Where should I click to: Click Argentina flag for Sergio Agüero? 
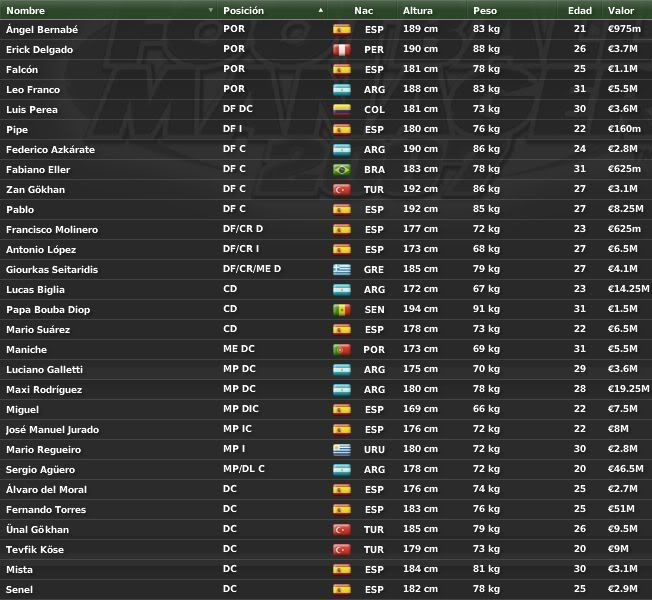(342, 469)
